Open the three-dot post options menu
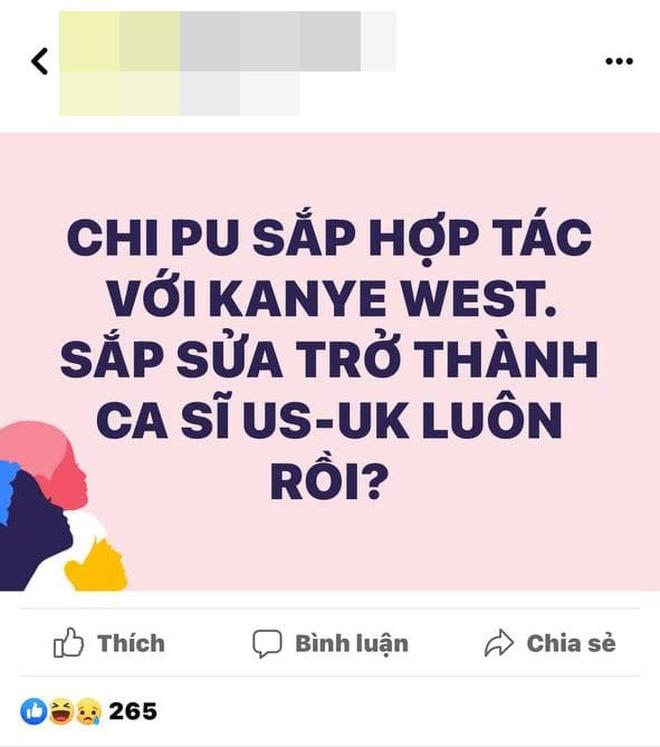 (x=619, y=61)
